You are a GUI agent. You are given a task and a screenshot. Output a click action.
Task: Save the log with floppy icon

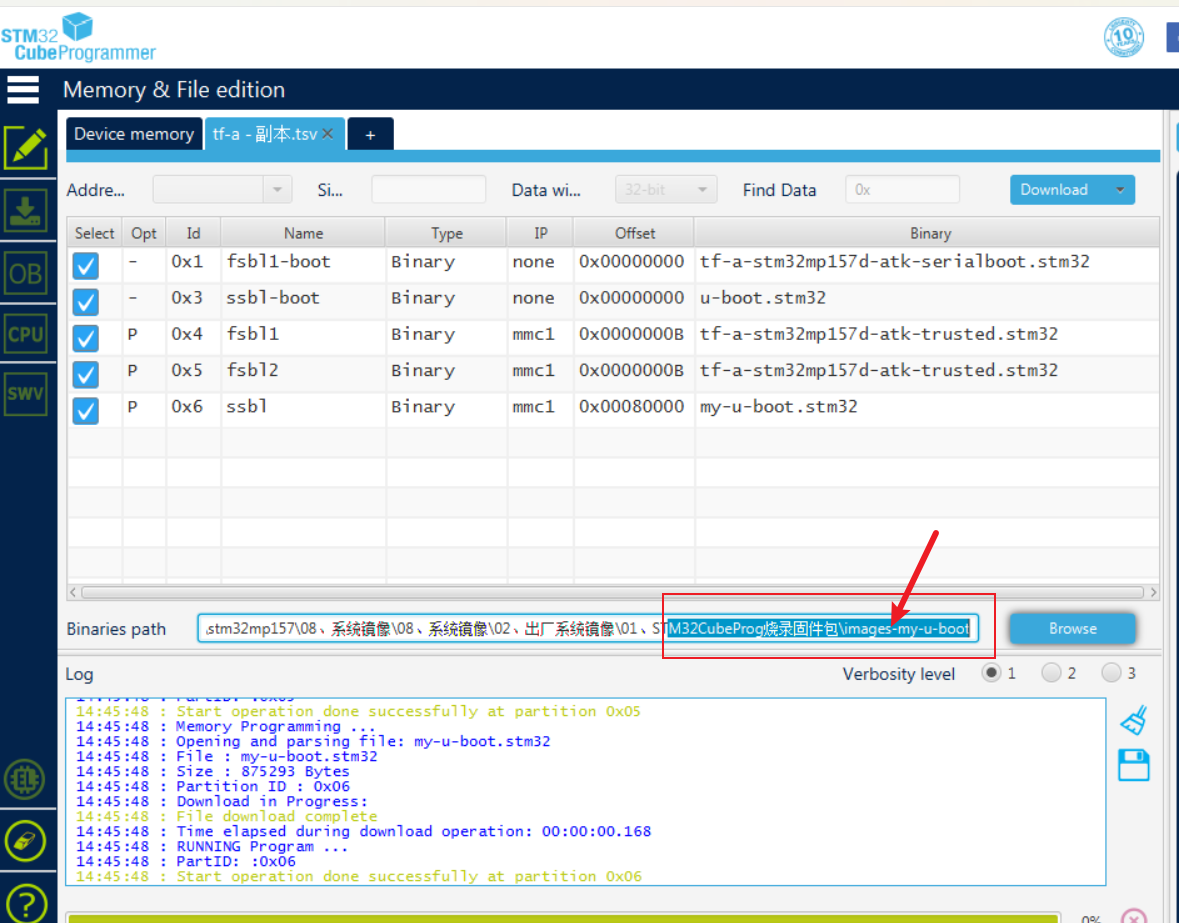point(1134,765)
